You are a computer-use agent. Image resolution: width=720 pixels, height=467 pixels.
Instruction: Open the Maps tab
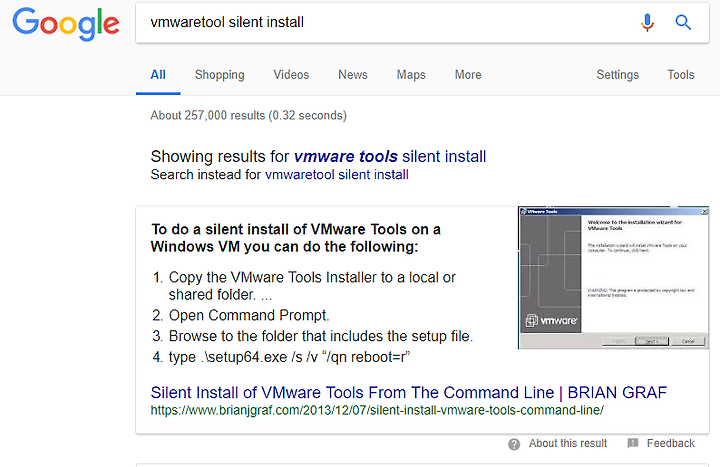click(411, 75)
